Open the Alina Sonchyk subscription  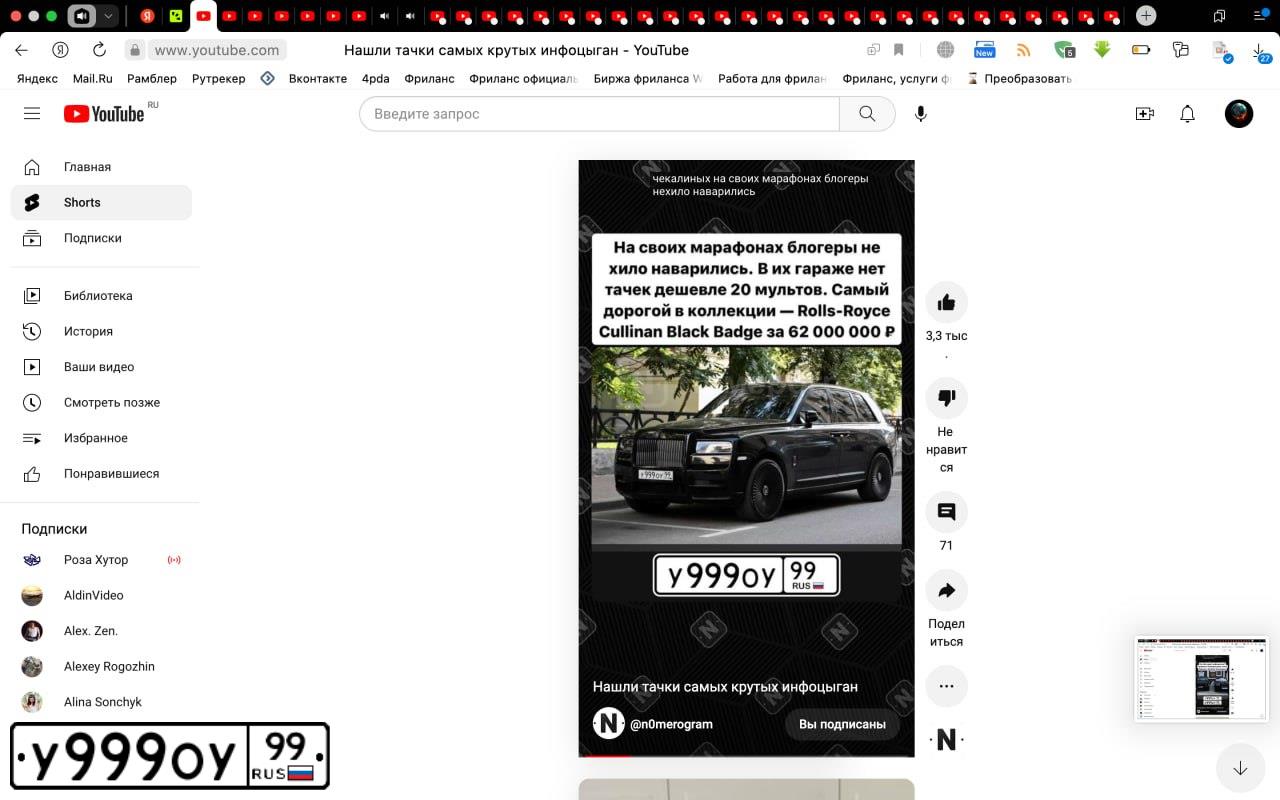[100, 702]
